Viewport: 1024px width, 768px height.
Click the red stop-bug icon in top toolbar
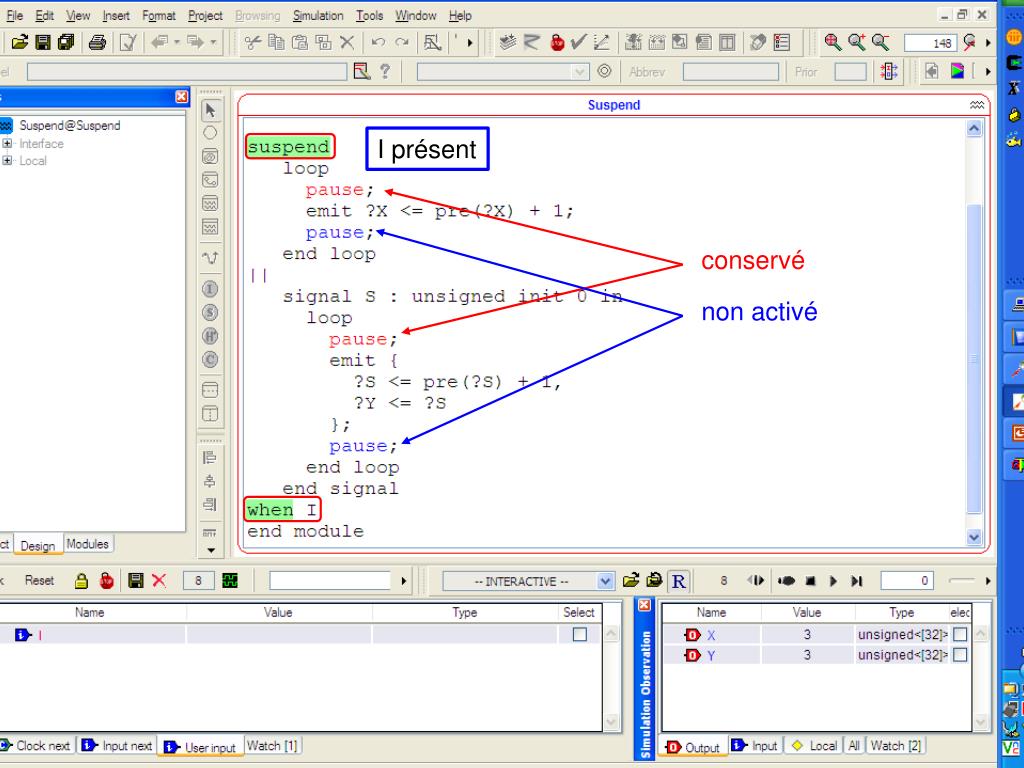point(557,42)
